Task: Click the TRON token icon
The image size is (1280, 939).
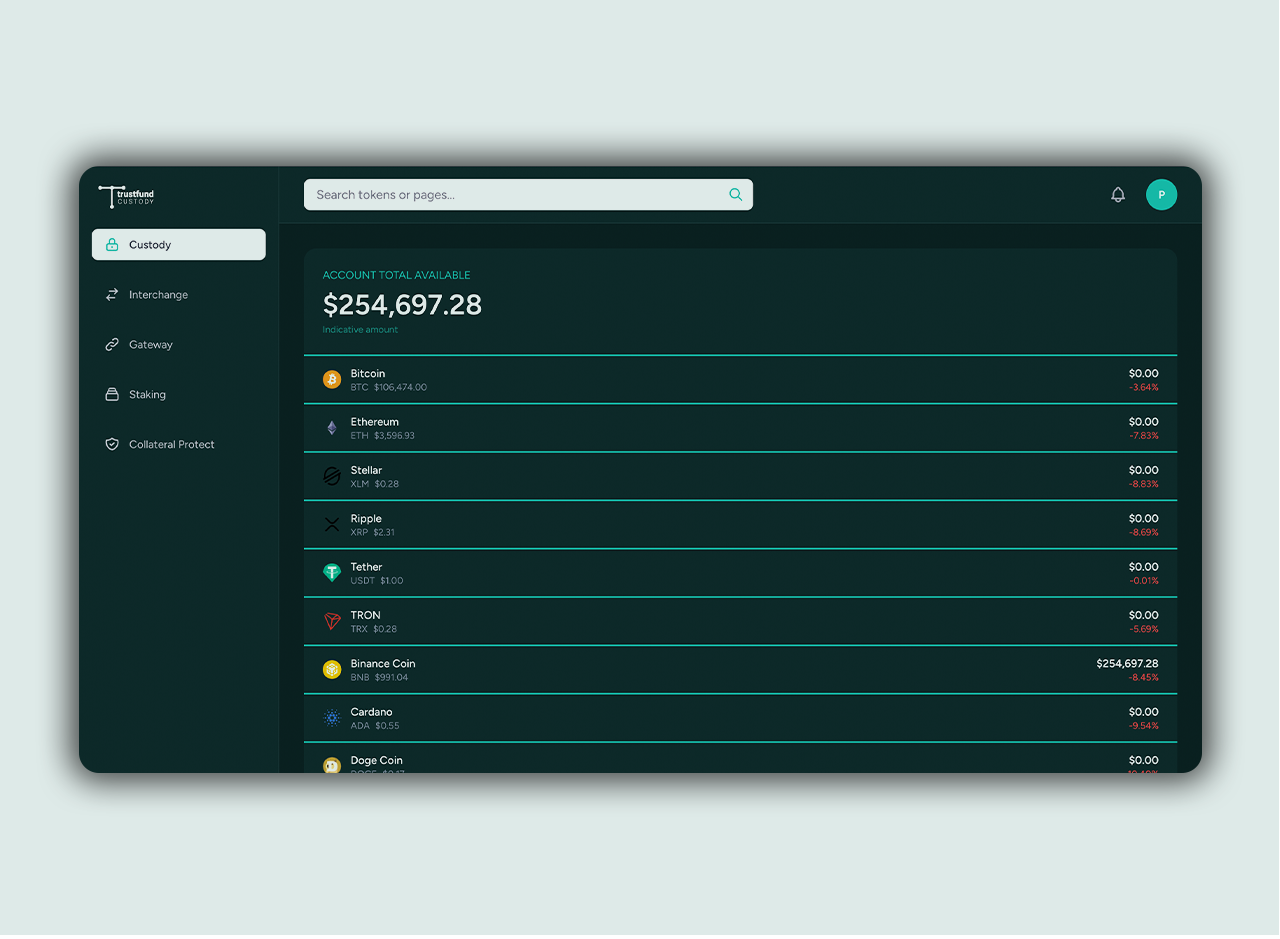Action: click(x=332, y=622)
